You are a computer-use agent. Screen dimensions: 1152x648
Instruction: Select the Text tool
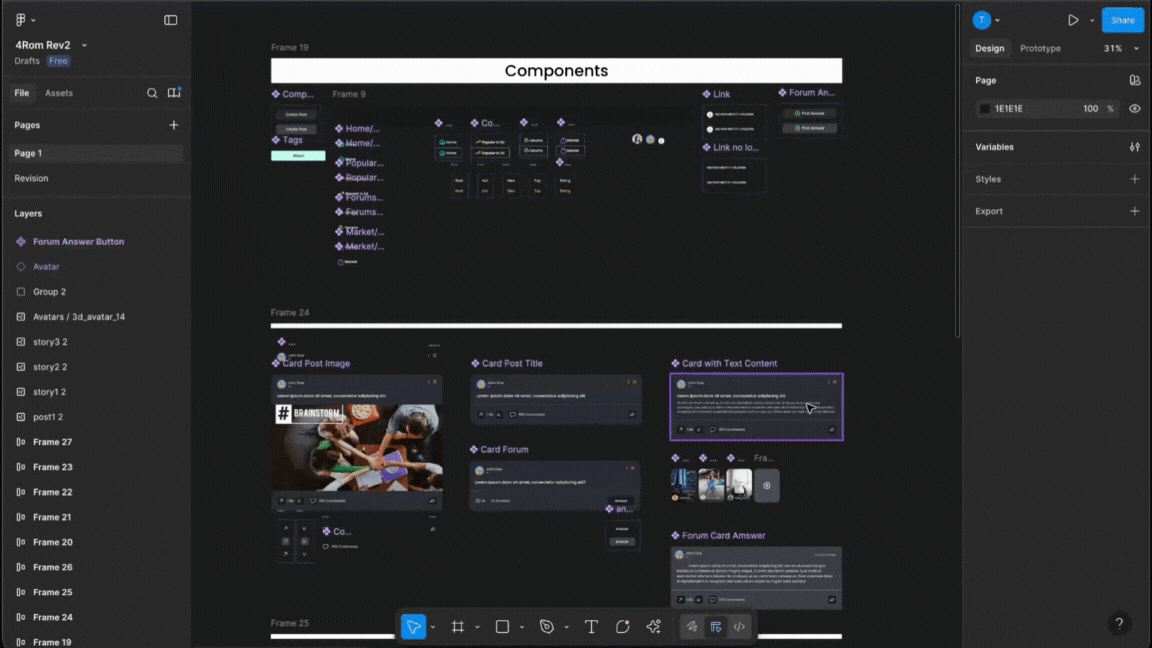(x=591, y=627)
